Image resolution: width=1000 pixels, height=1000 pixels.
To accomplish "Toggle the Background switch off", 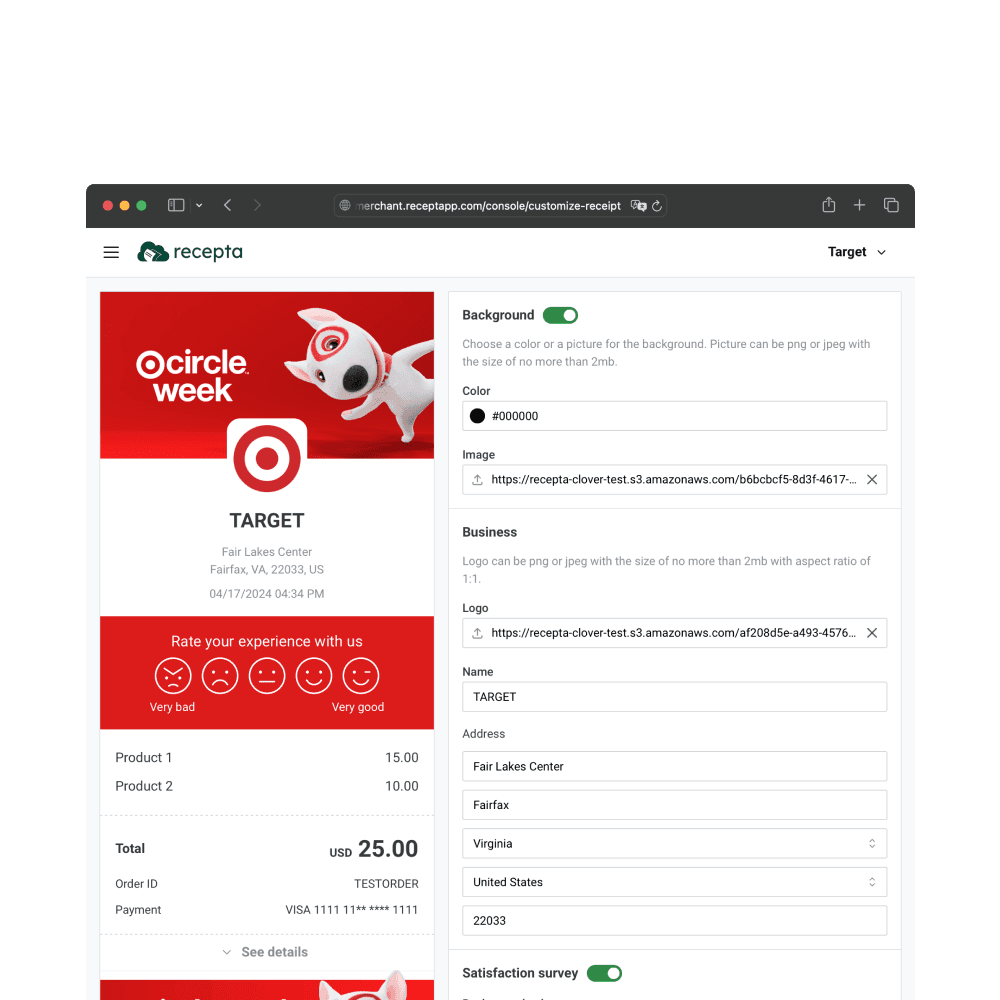I will [x=560, y=315].
